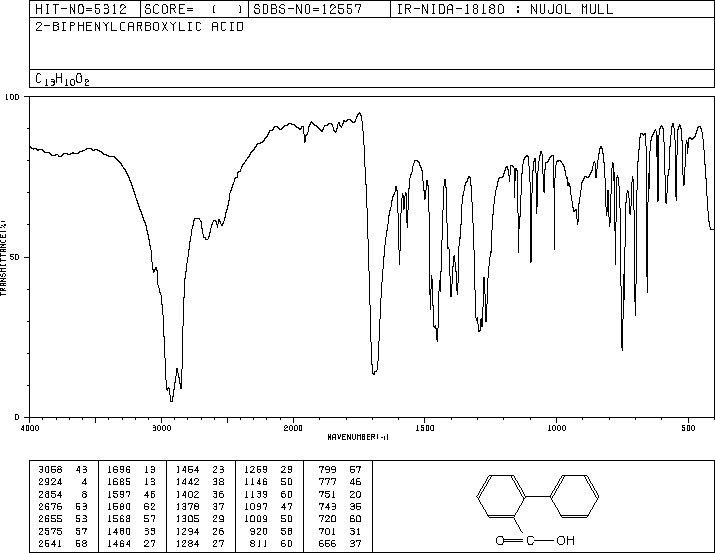Click the x-axis tick label 1000
Image resolution: width=715 pixels, height=553 pixels.
pyautogui.click(x=556, y=428)
